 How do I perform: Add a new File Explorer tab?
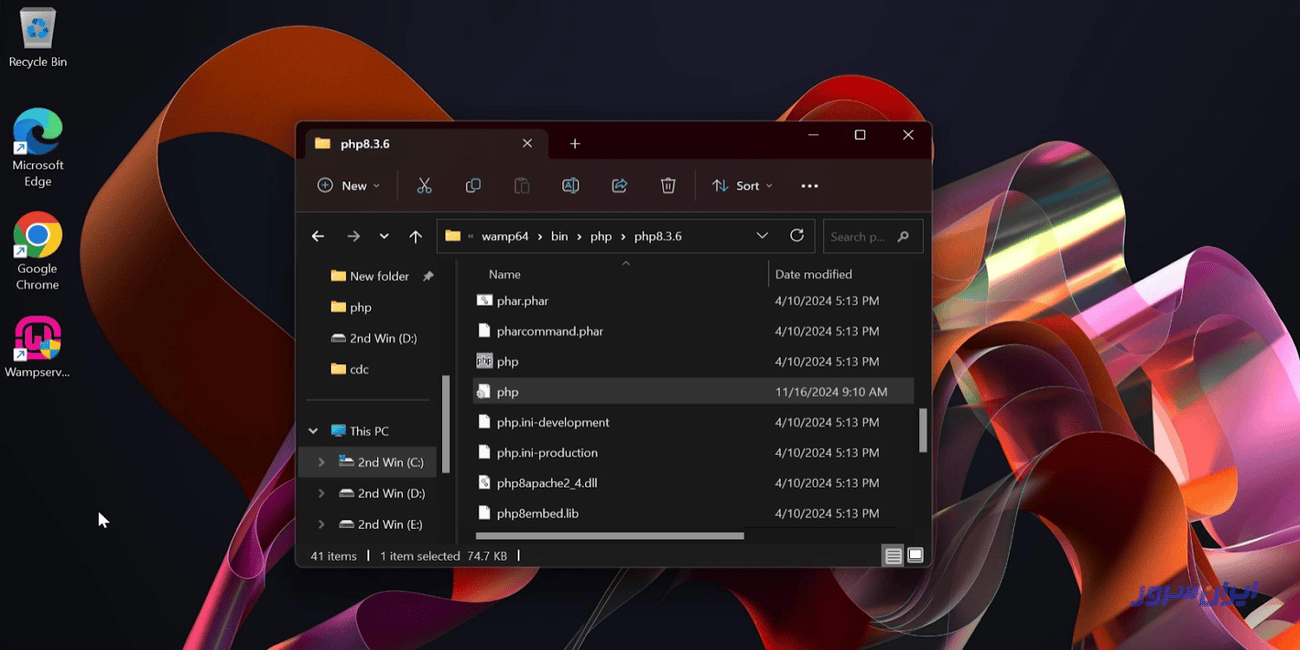(575, 144)
